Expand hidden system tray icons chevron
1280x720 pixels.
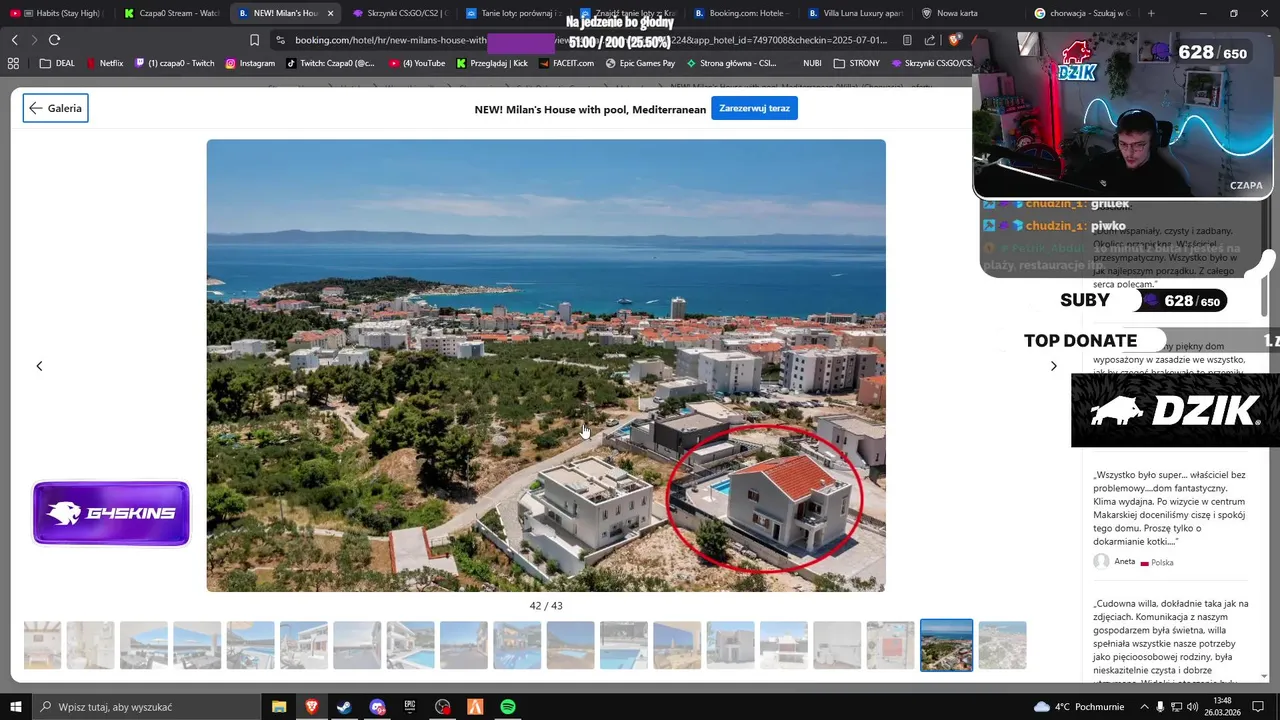tap(1144, 707)
